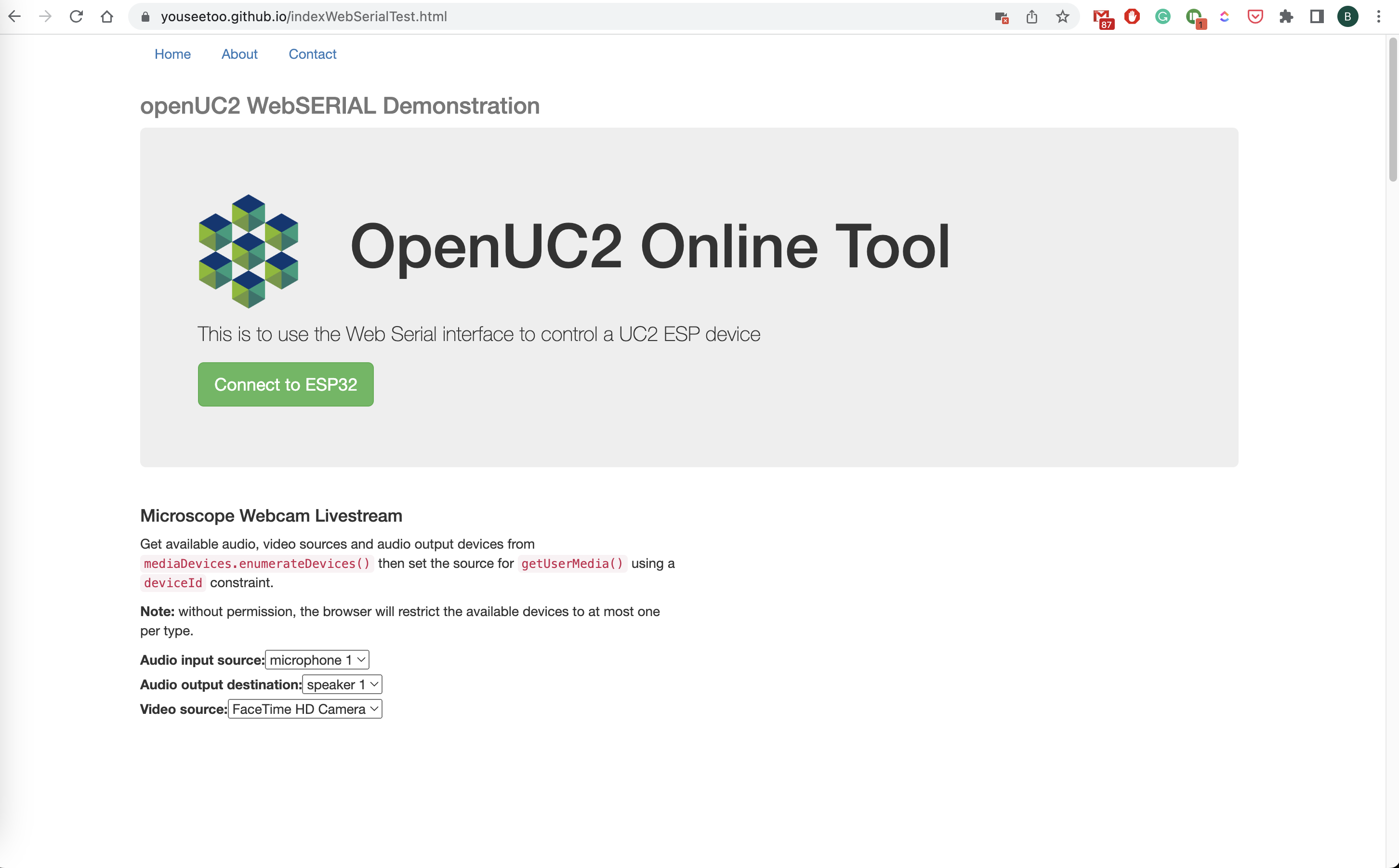Go to the About nav item
1399x868 pixels.
point(239,54)
